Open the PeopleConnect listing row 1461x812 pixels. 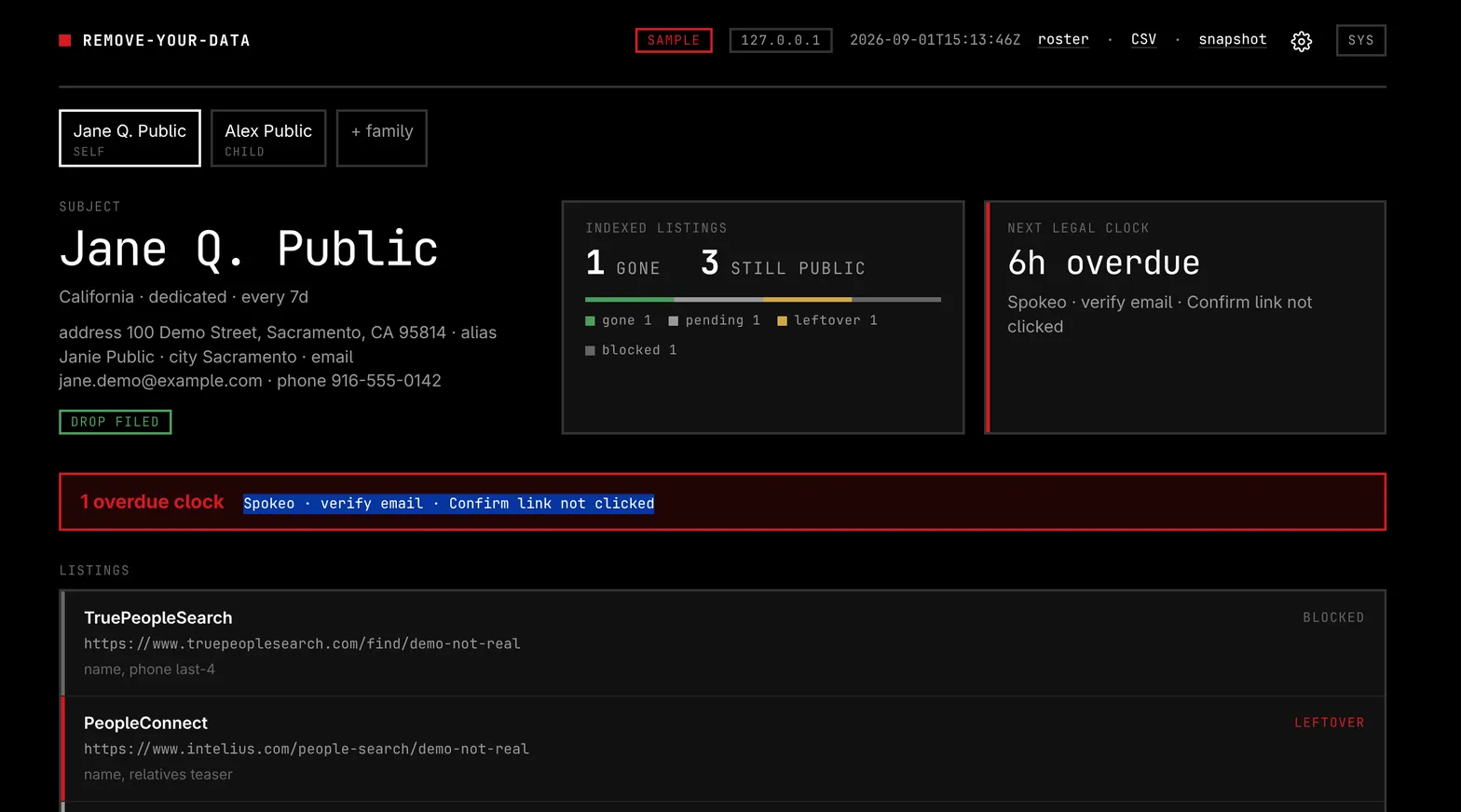(x=723, y=749)
